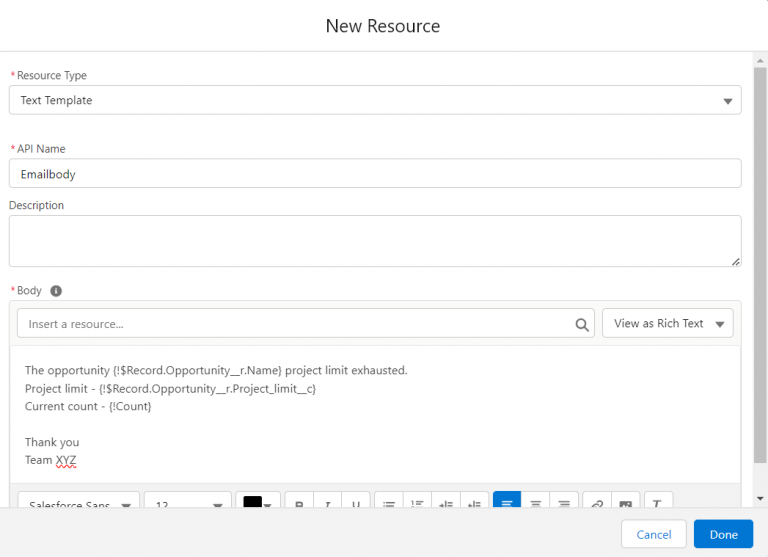Align text to the left
The height and width of the screenshot is (557, 768).
click(507, 503)
